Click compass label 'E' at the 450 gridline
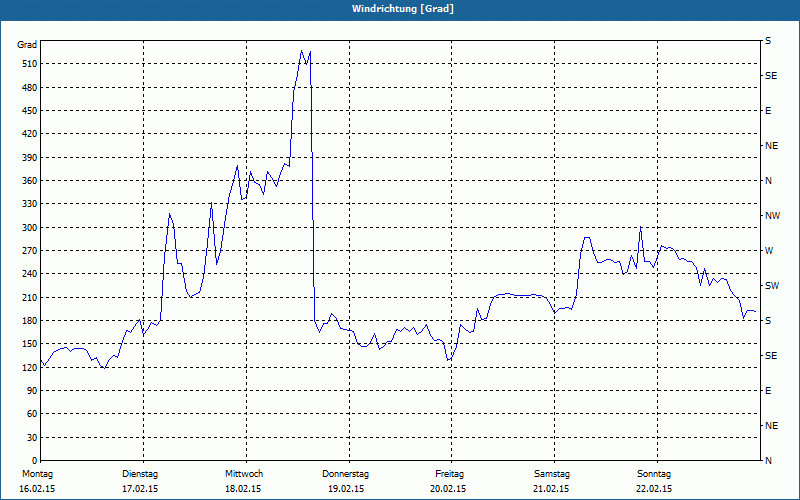Viewport: 800px width, 500px height. coord(768,111)
